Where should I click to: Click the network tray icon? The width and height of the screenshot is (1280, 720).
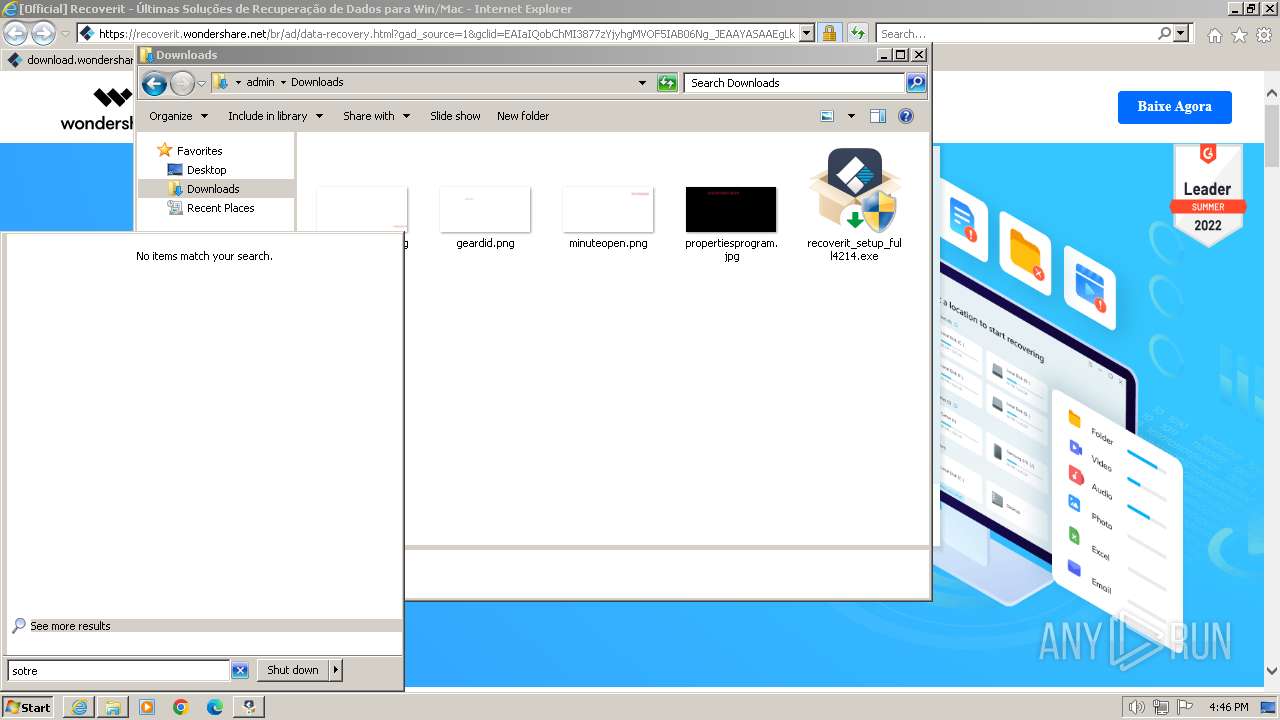pos(1160,707)
